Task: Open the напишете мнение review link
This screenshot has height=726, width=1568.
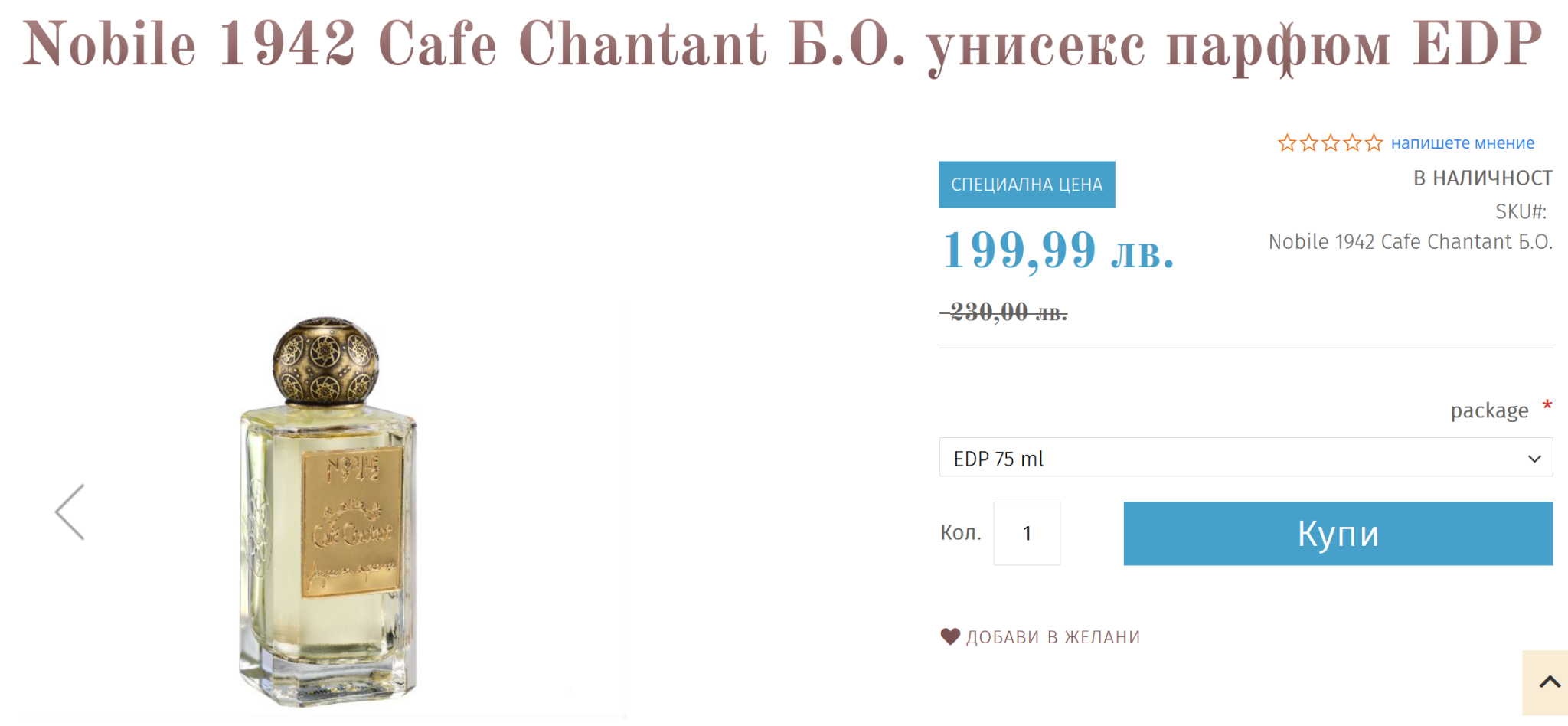Action: 1462,143
